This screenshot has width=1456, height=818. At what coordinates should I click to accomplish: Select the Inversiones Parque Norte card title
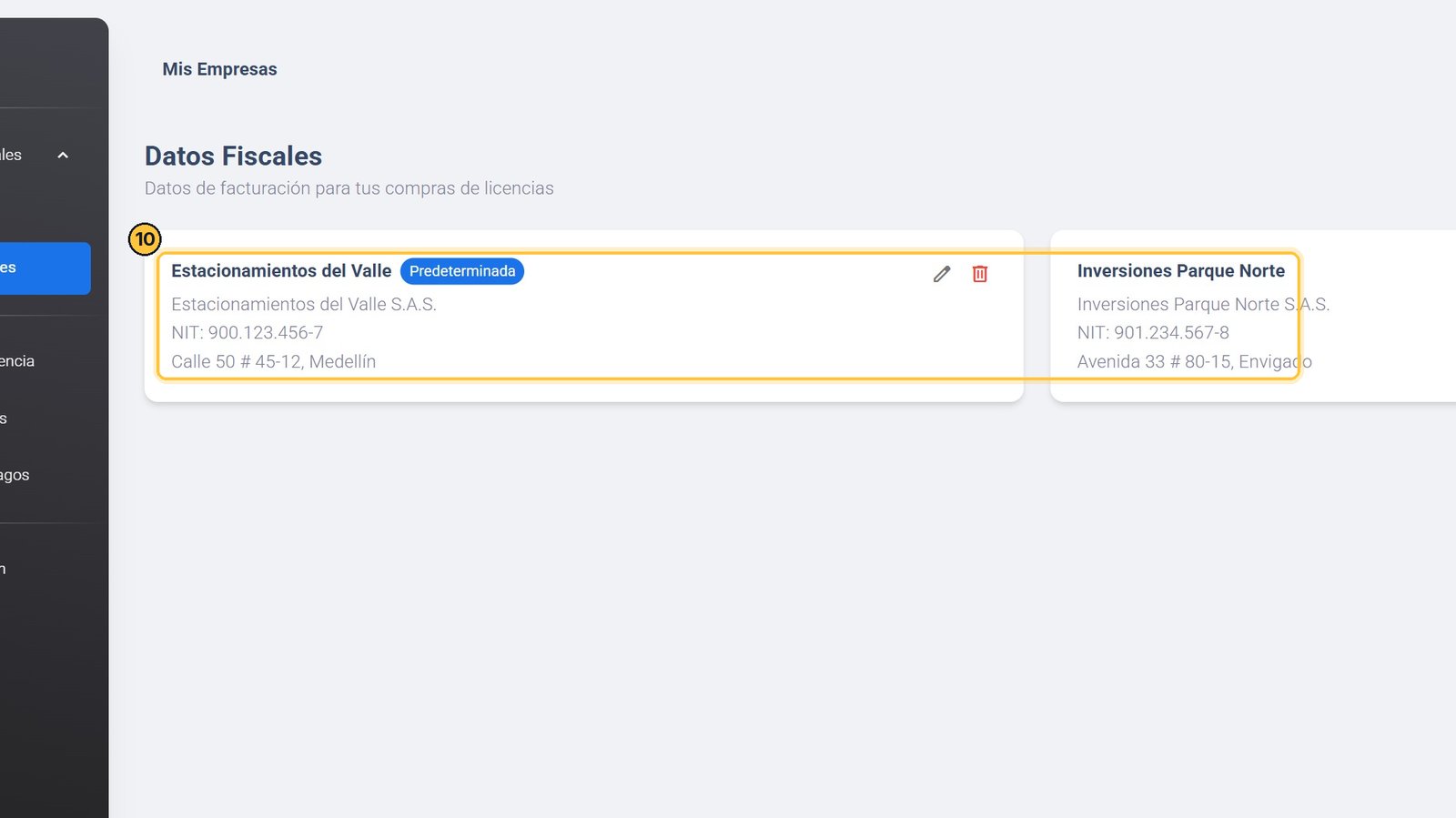pos(1181,271)
